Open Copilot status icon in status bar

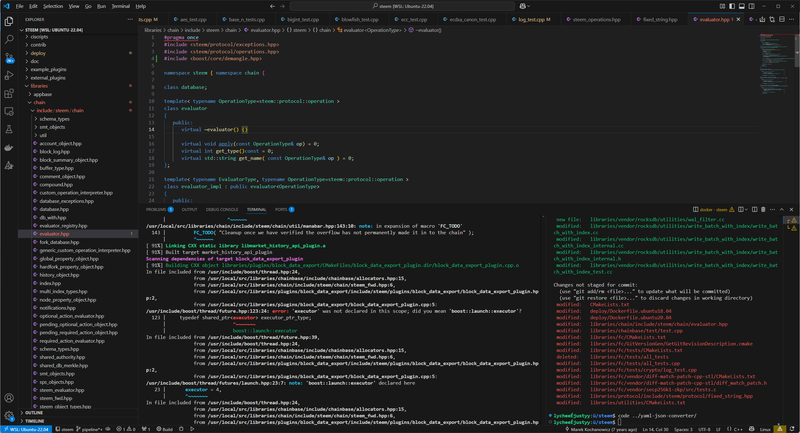pos(751,429)
